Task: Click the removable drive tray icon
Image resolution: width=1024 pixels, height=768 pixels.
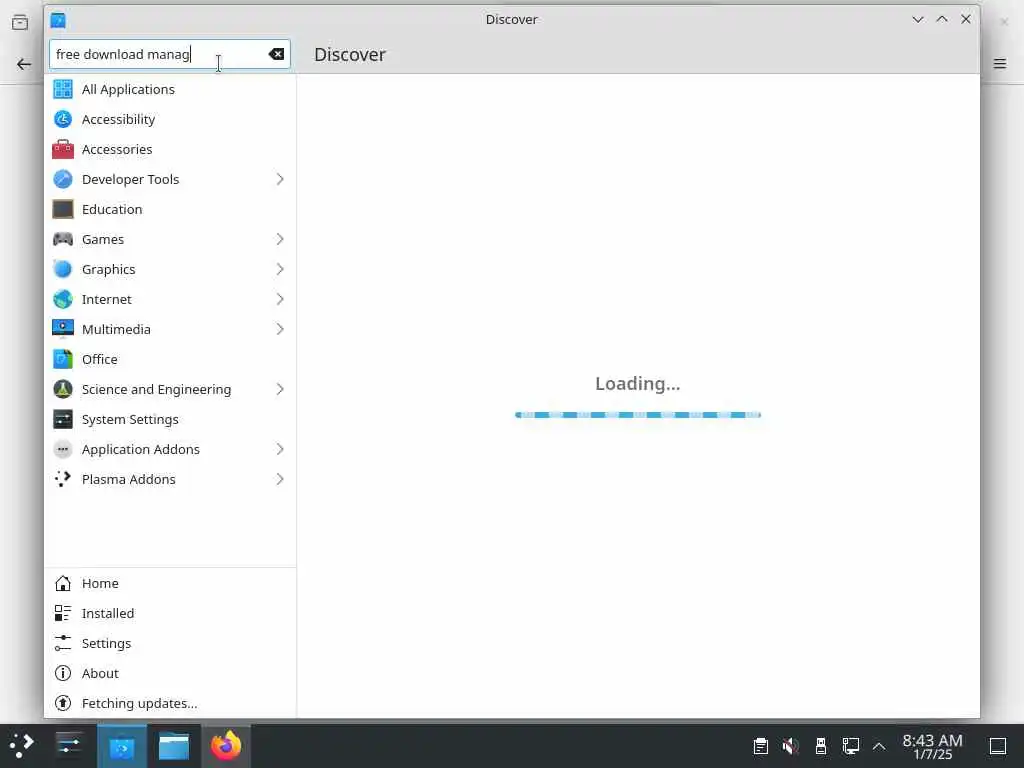Action: 821,746
